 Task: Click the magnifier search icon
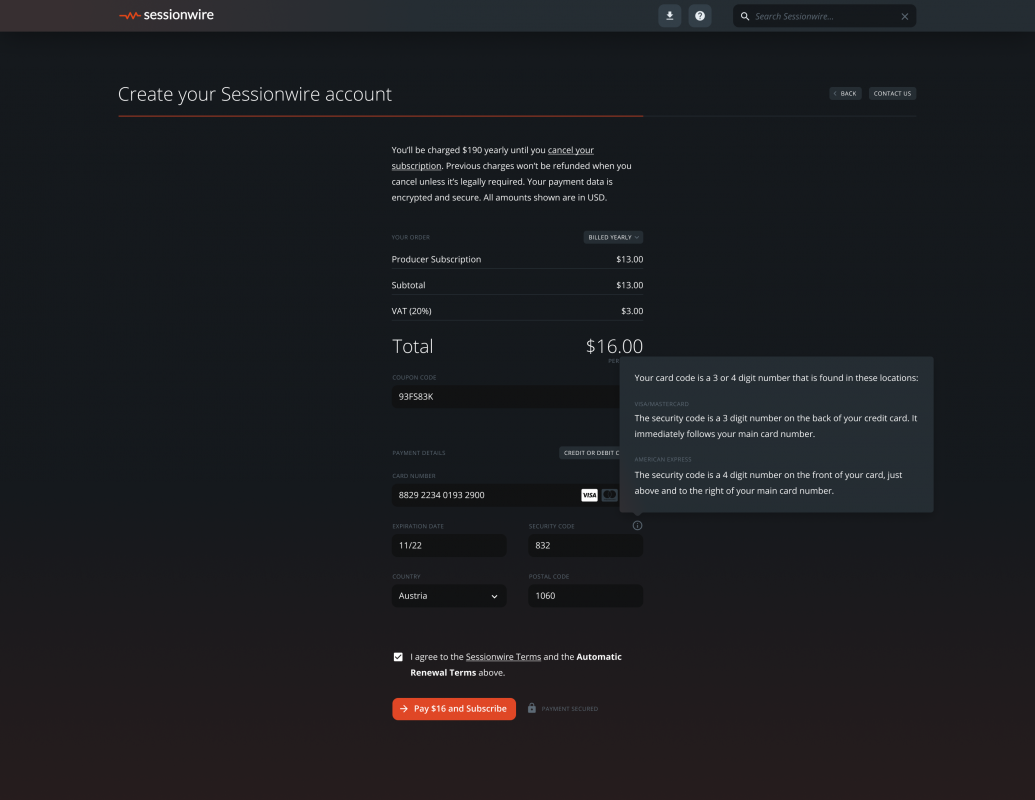point(745,17)
